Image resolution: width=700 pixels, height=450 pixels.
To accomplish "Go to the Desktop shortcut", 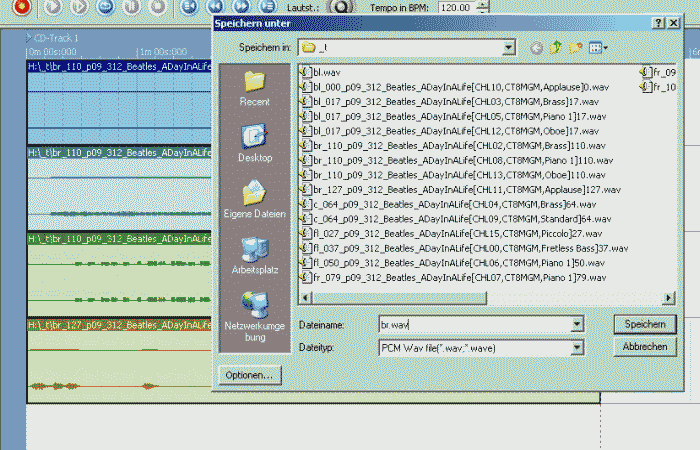I will coord(254,143).
